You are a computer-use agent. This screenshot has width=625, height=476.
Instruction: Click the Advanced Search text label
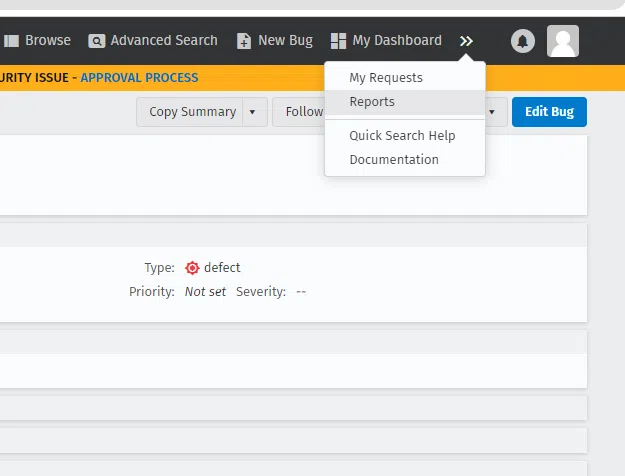(x=164, y=41)
